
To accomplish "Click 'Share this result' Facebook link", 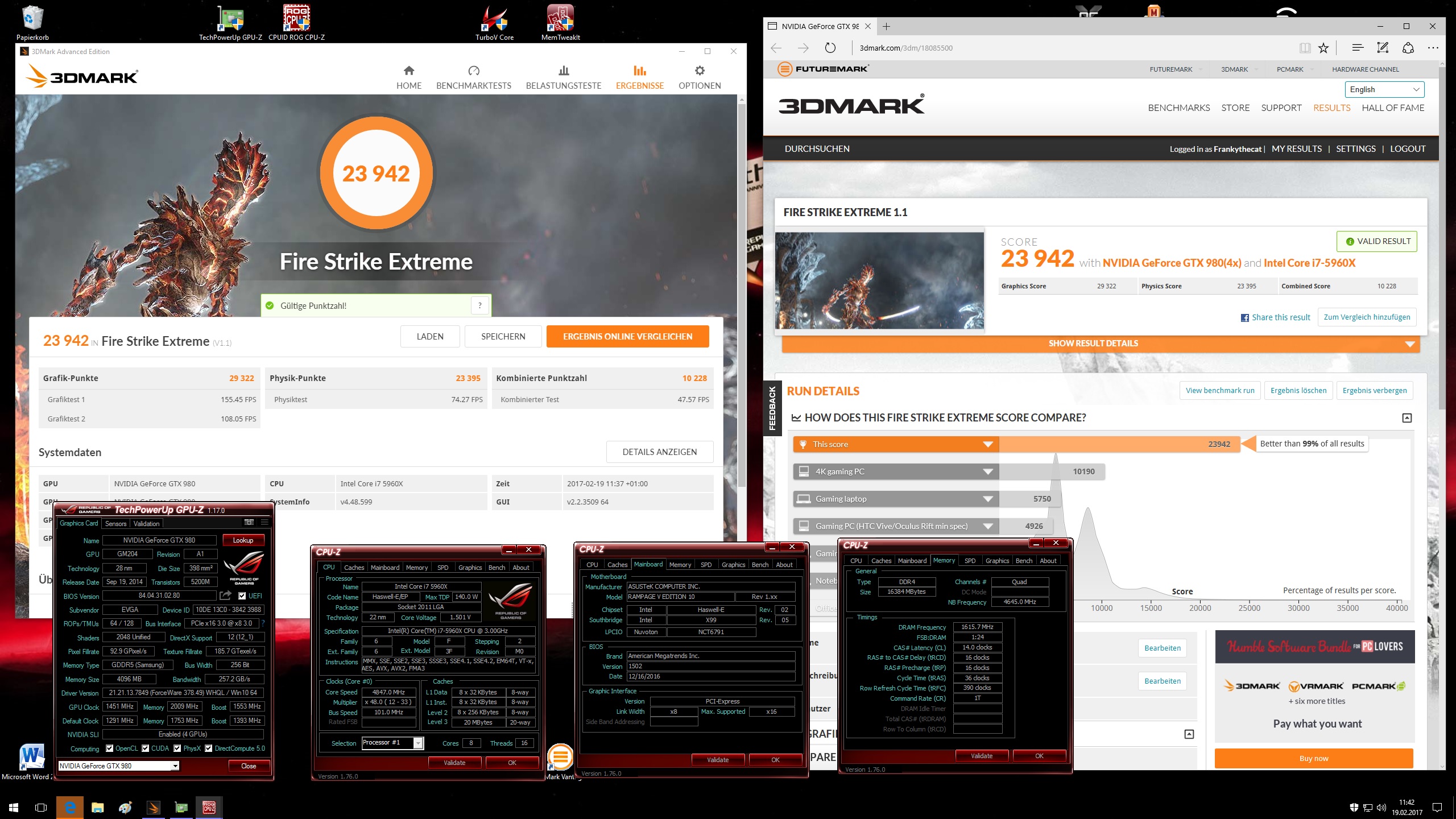I will coord(1275,317).
